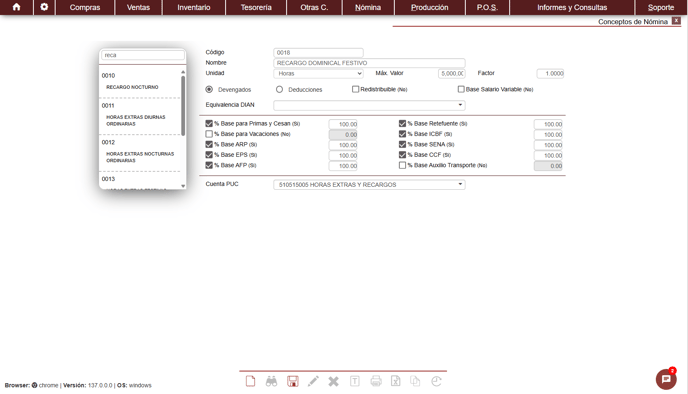Go to the home icon
The width and height of the screenshot is (688, 394).
(16, 7)
